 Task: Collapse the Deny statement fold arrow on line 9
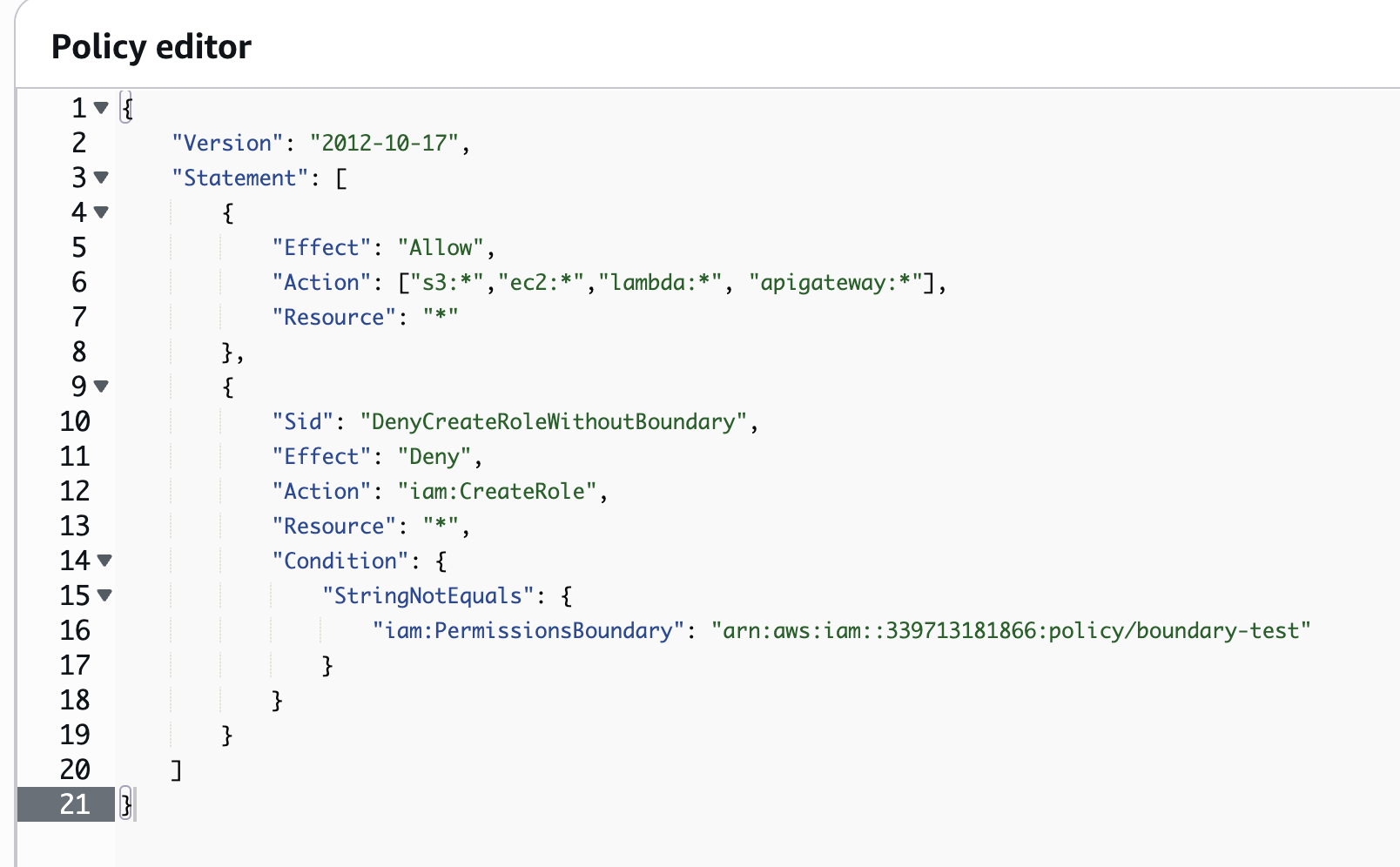tap(101, 386)
